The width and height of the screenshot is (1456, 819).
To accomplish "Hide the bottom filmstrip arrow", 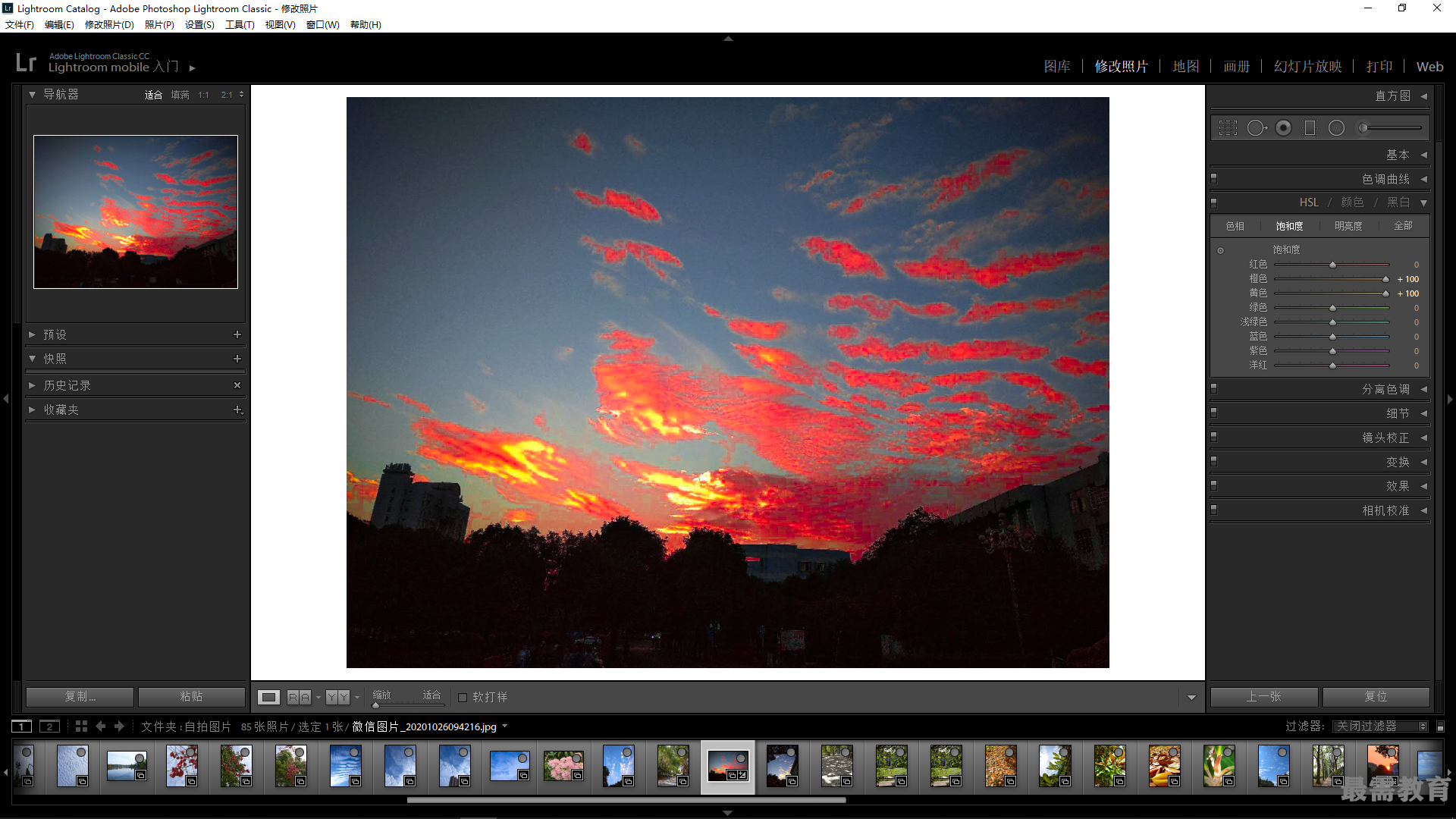I will click(728, 813).
